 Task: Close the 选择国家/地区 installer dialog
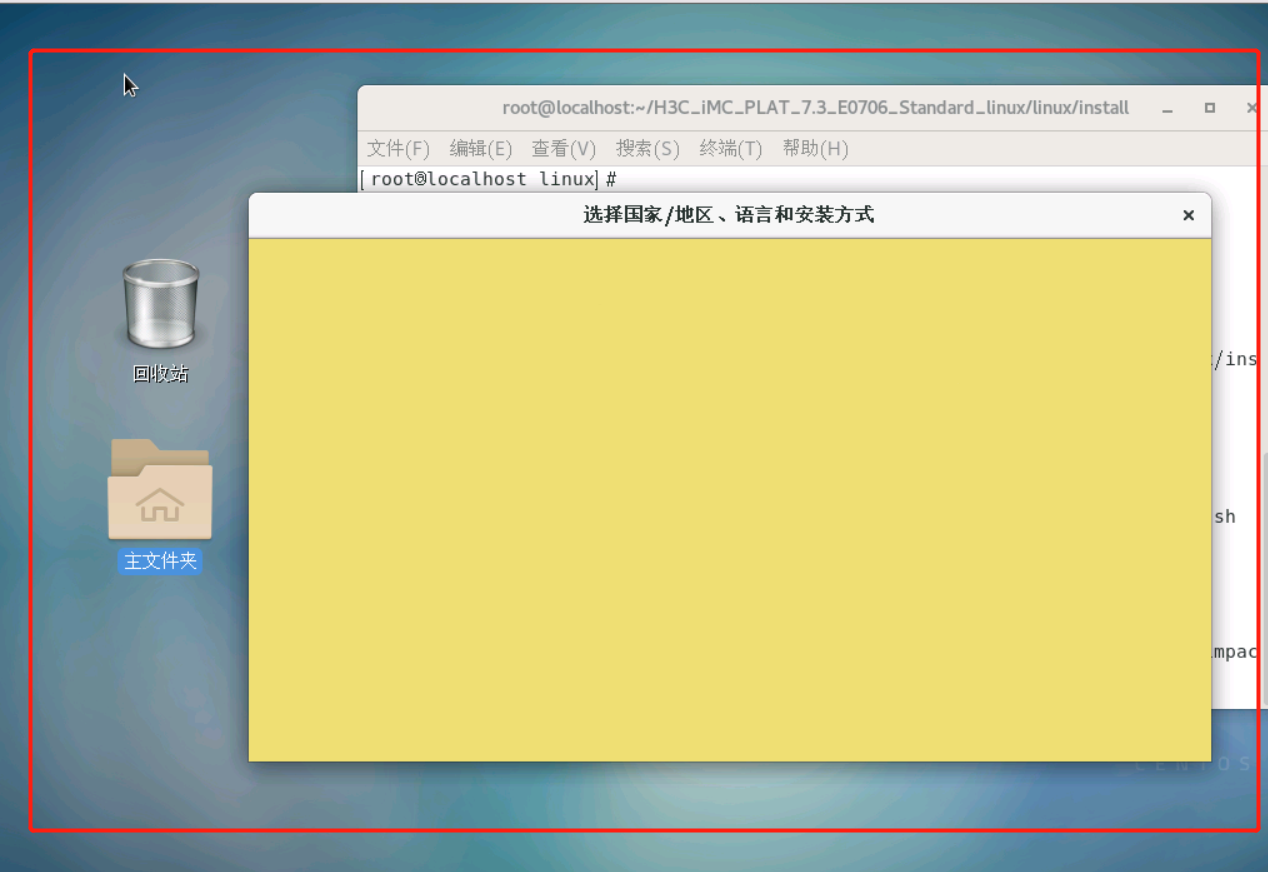click(1188, 215)
